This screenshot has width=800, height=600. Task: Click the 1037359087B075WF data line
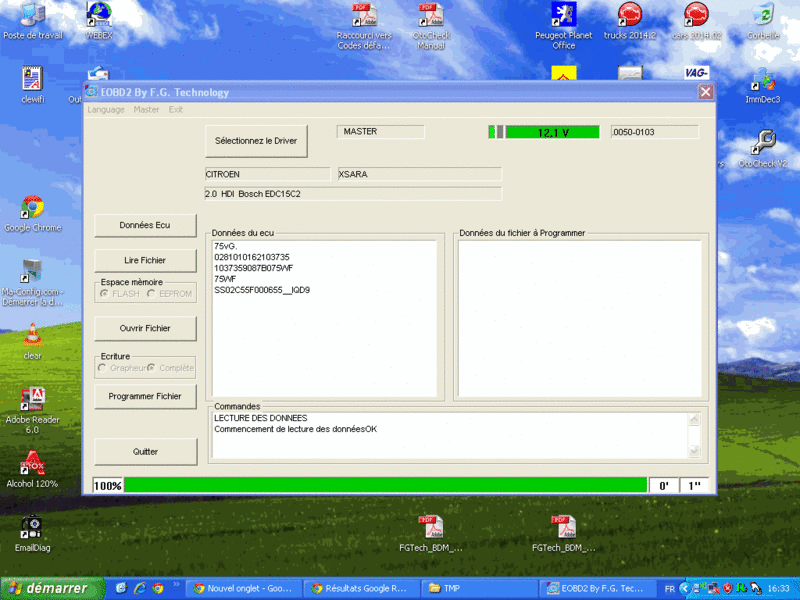(253, 268)
